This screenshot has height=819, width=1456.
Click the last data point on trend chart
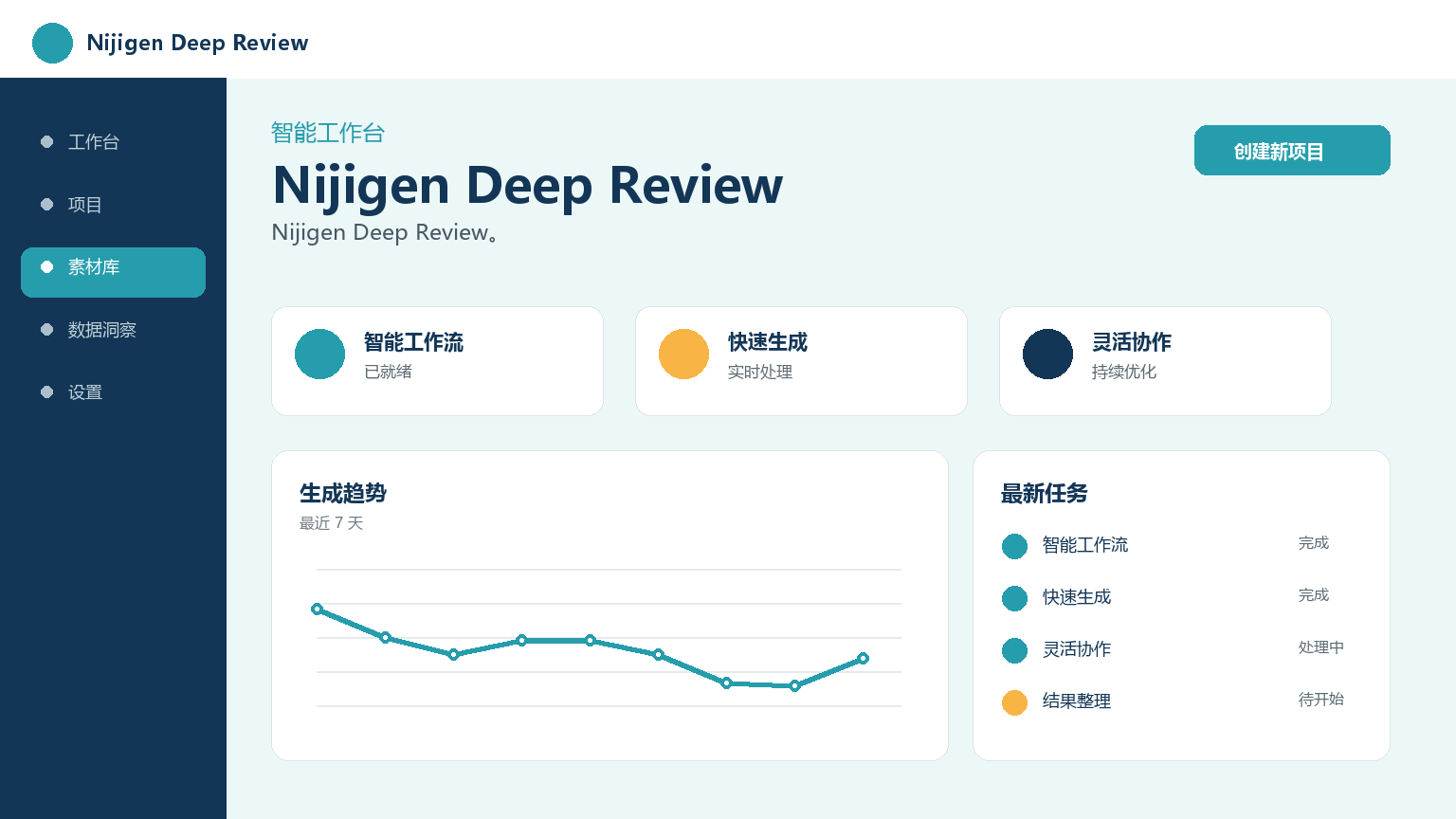863,658
